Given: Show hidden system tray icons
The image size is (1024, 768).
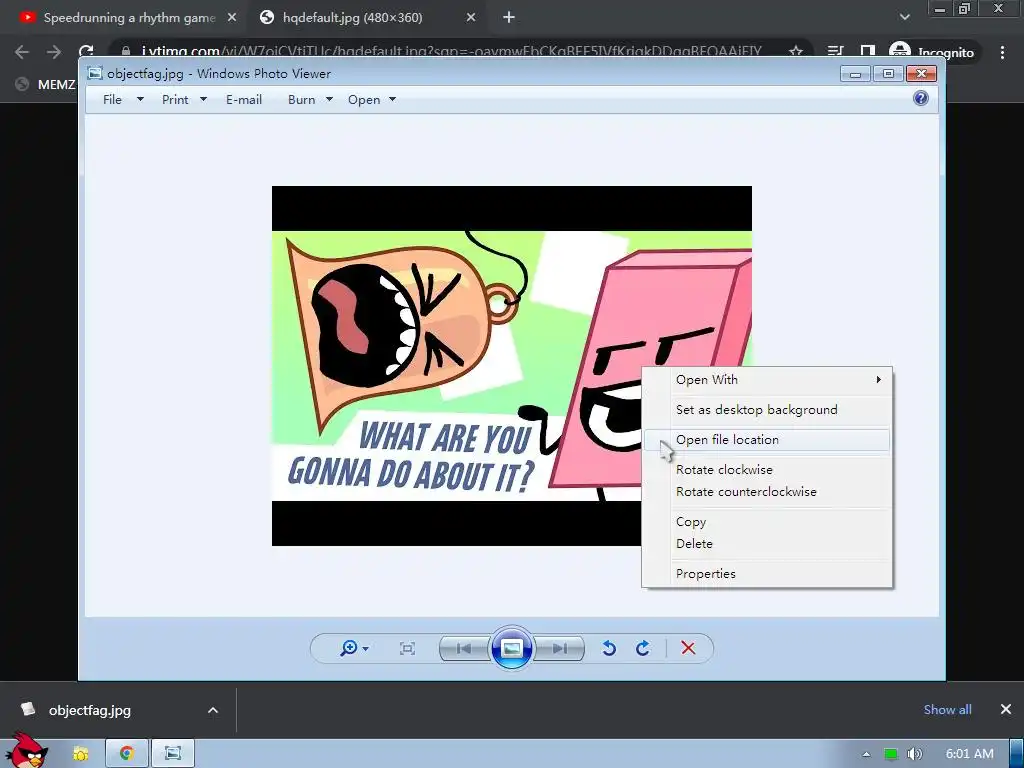Looking at the screenshot, I should coord(866,754).
